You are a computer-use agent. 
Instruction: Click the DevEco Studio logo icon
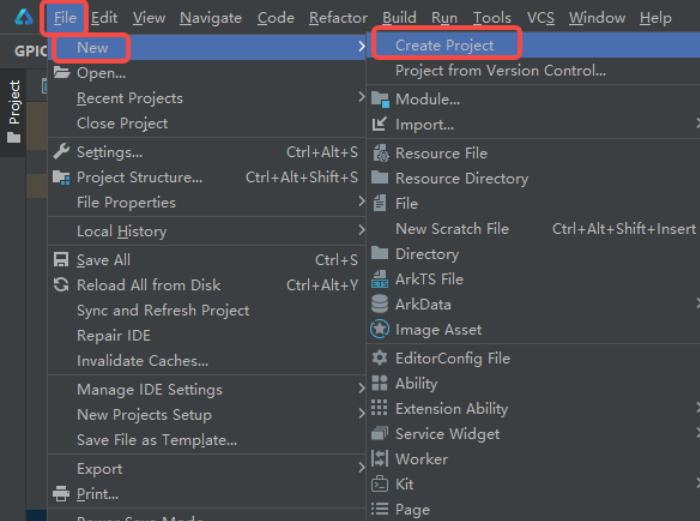point(23,17)
